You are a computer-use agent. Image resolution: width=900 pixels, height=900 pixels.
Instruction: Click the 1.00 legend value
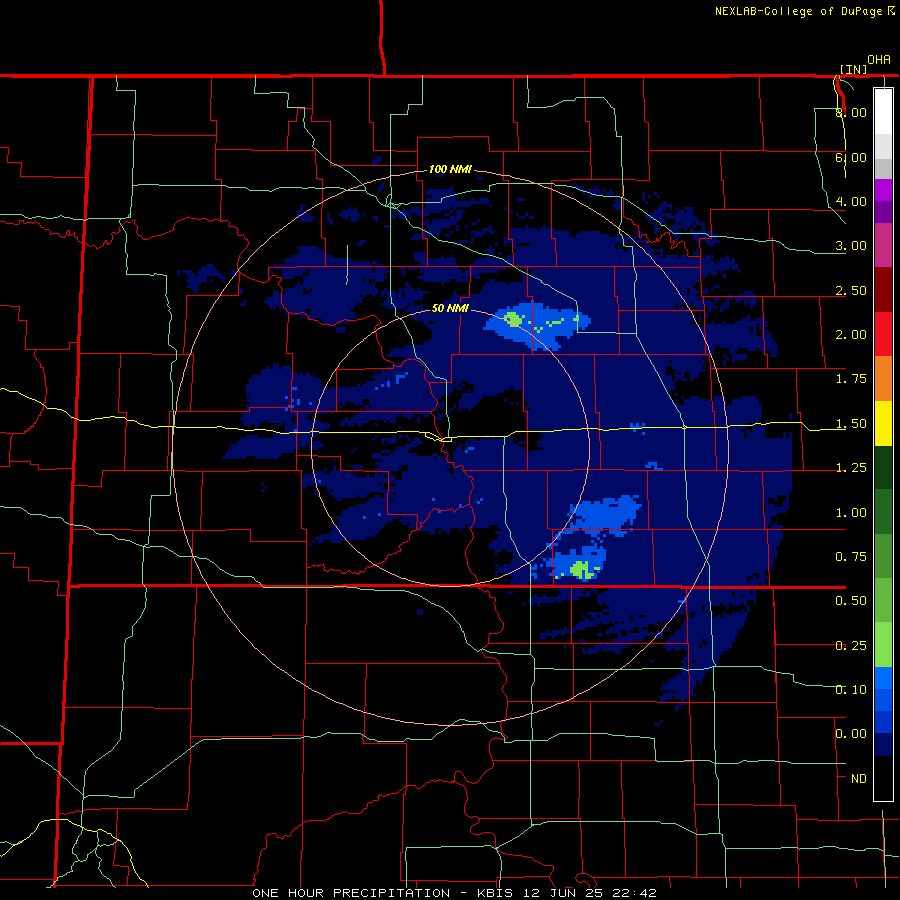pos(851,513)
